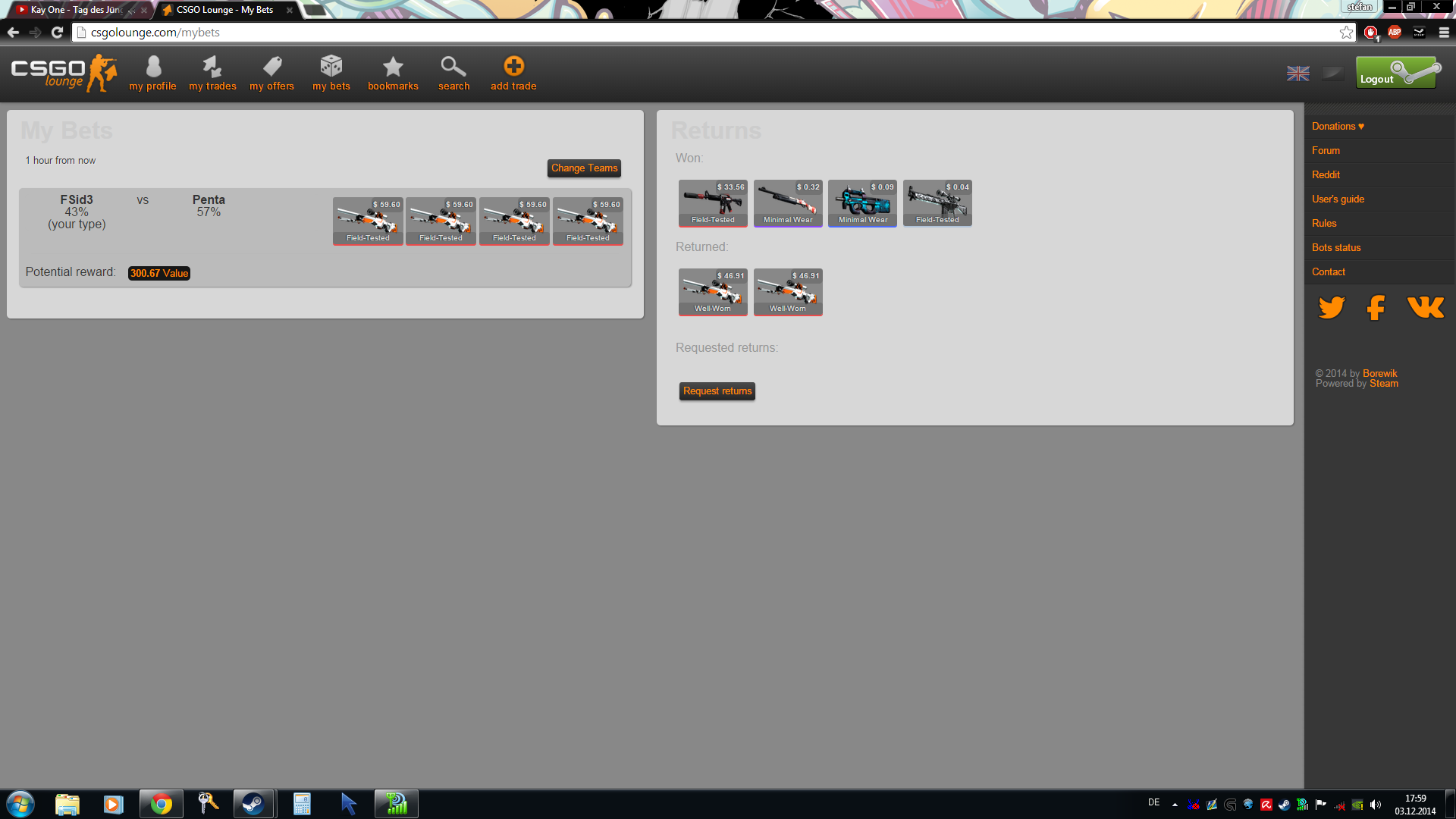This screenshot has width=1456, height=819.
Task: Select the $33.56 Field-Tested won item
Action: pyautogui.click(x=713, y=203)
